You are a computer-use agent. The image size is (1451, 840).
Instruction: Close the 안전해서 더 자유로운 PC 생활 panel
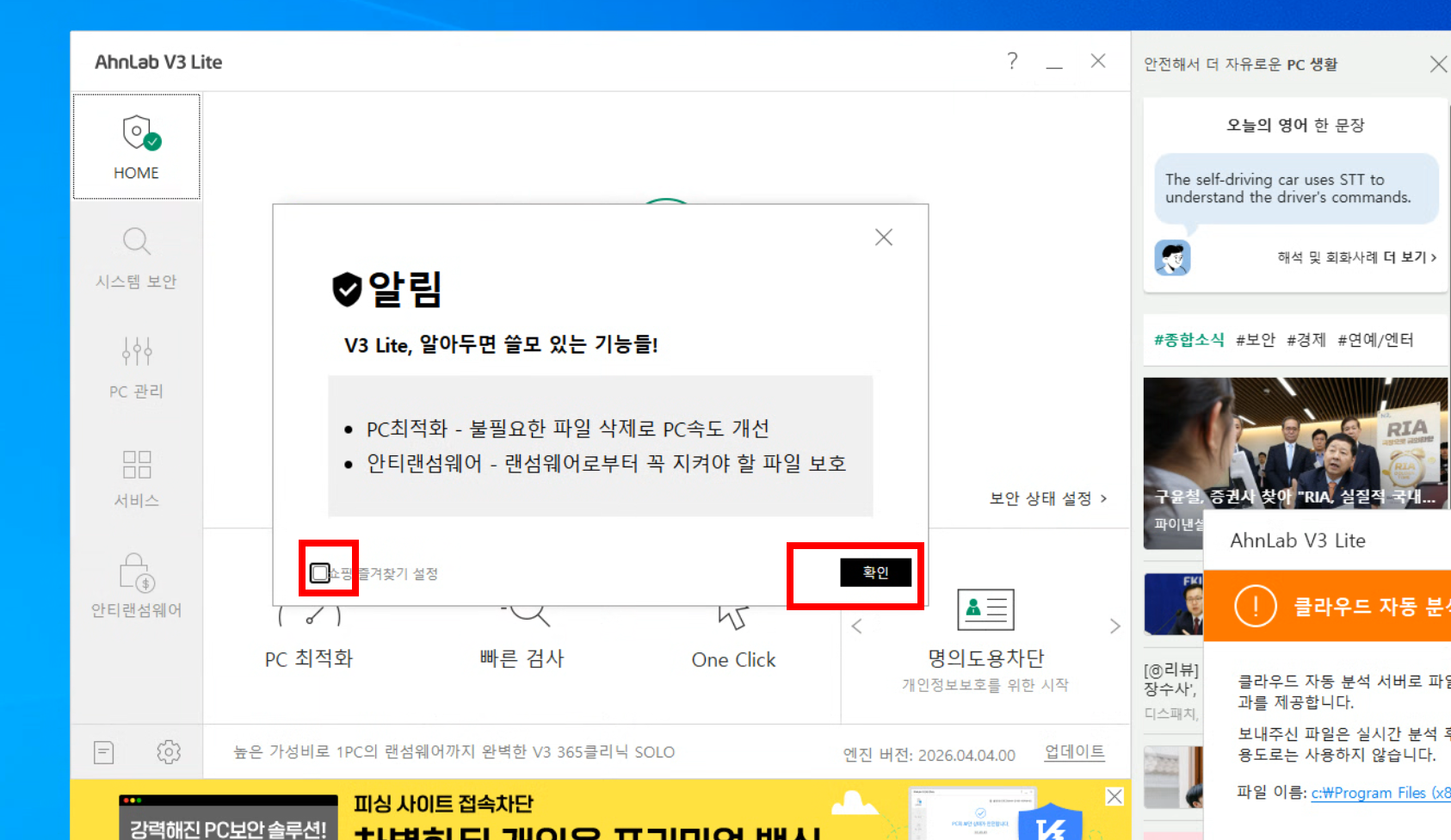[x=1438, y=65]
